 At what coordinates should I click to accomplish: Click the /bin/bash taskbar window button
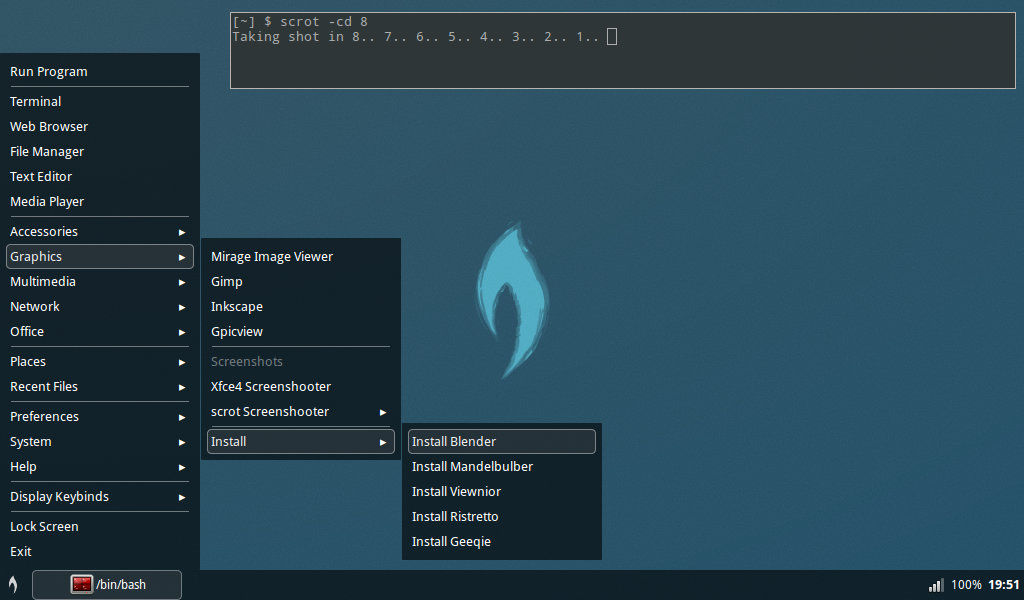106,584
